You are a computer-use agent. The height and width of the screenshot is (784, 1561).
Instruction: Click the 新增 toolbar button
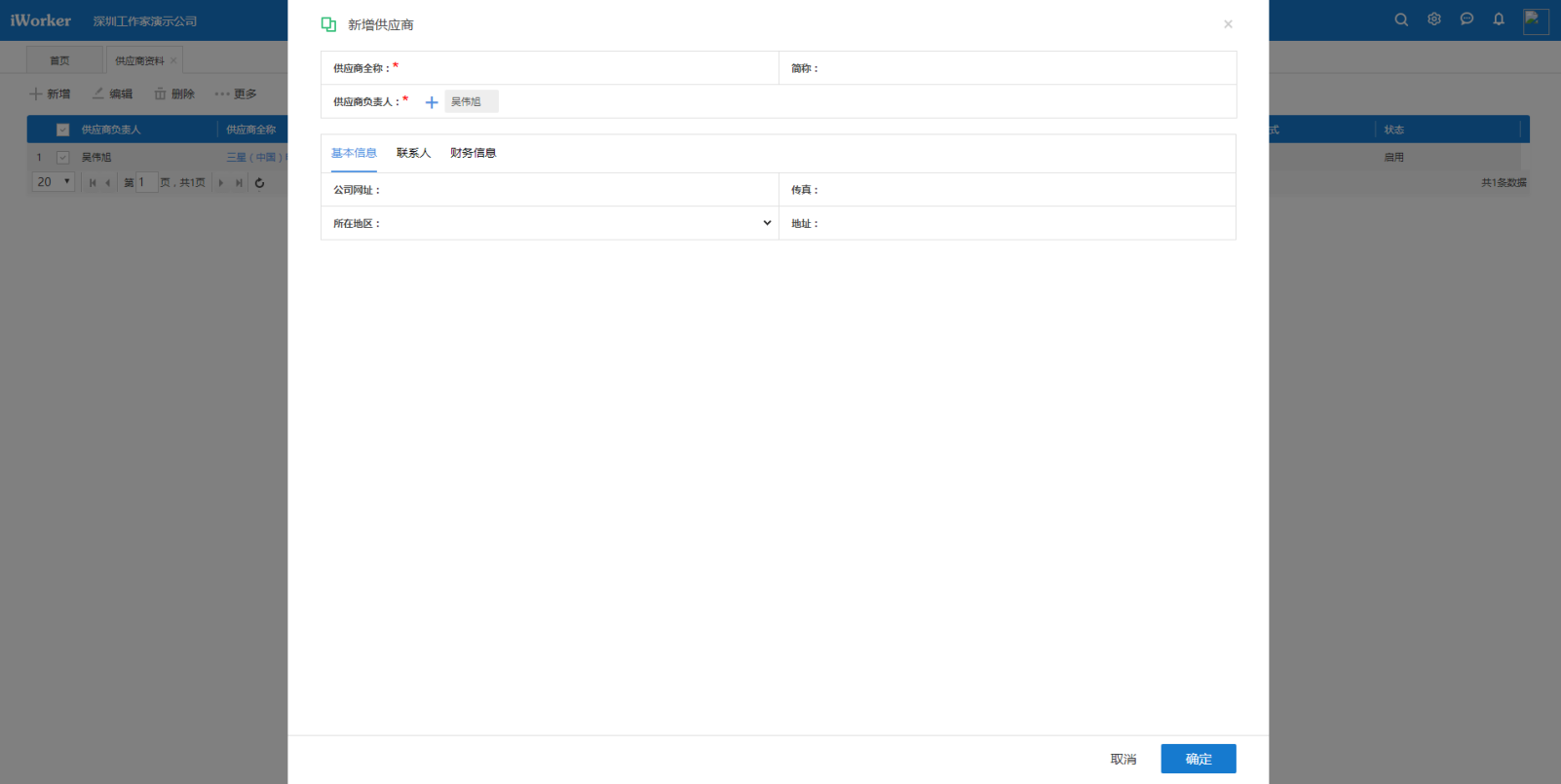click(x=51, y=93)
